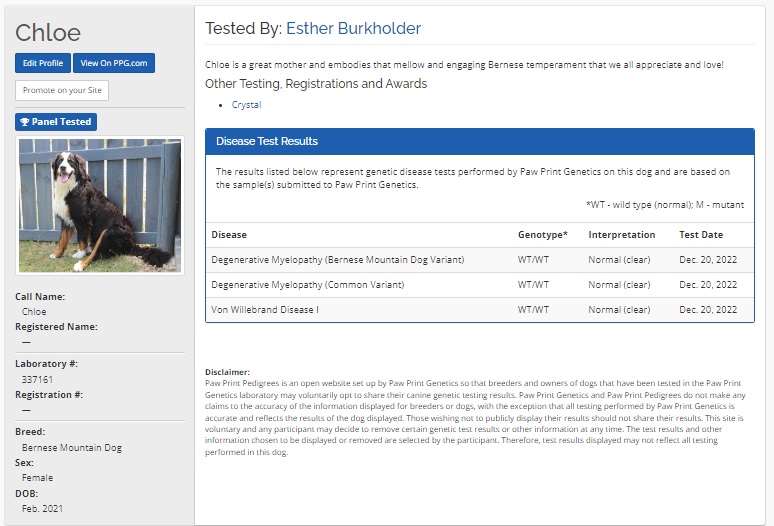Click the Chloe name heading
Screen dimensions: 774x526
48,32
